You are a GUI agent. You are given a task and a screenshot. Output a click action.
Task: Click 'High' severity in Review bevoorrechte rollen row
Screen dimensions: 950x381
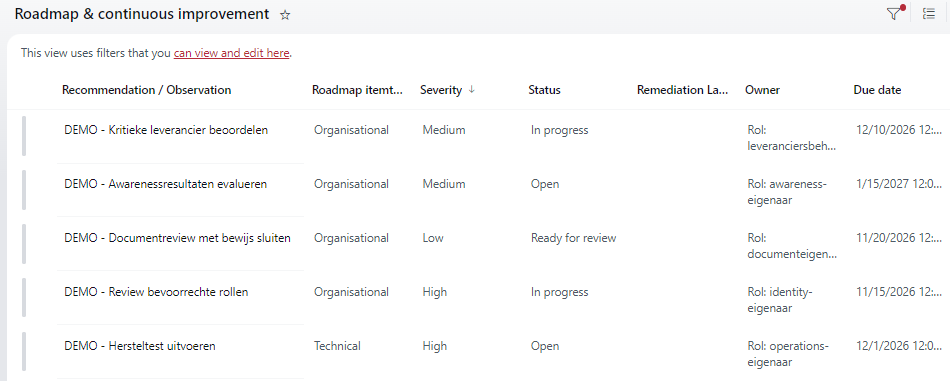(435, 292)
